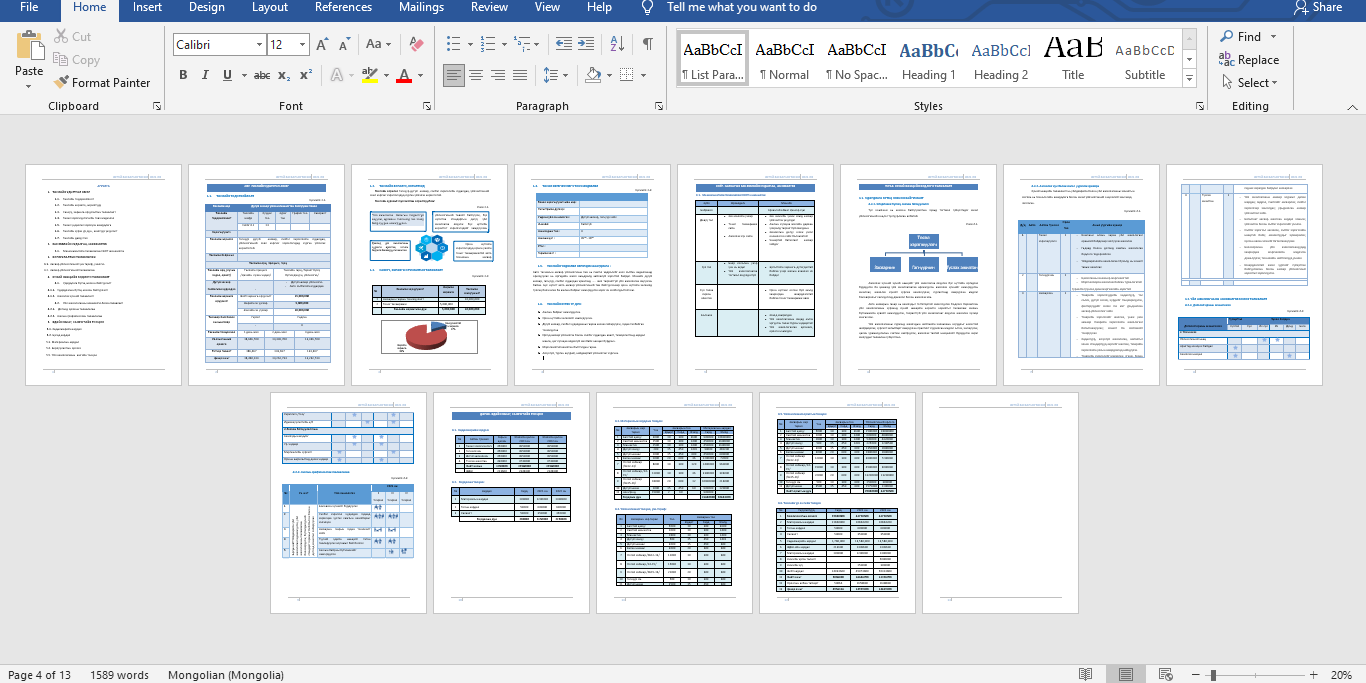Apply the Heading 1 style

(x=927, y=60)
